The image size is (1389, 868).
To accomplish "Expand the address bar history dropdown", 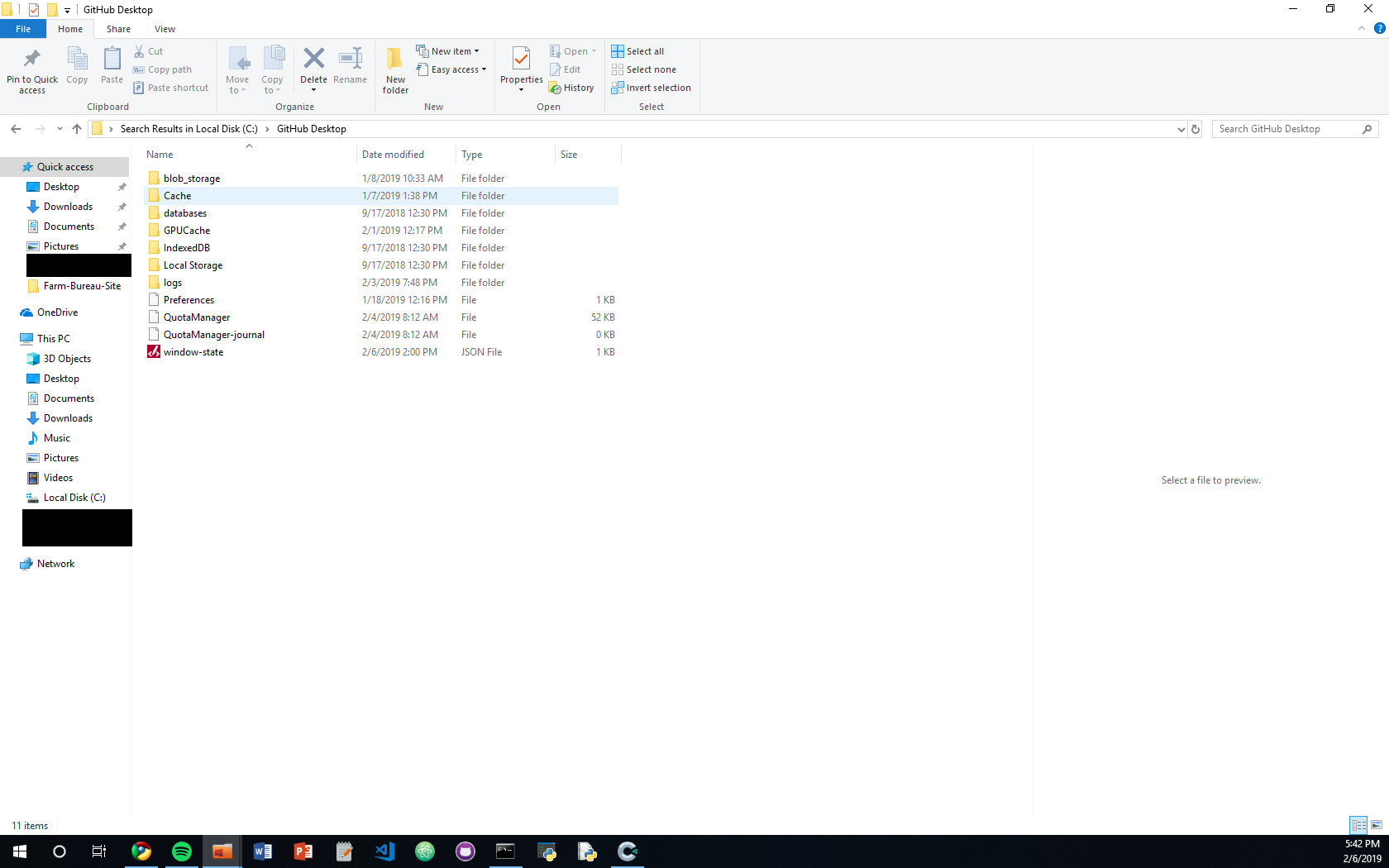I will click(x=1181, y=129).
